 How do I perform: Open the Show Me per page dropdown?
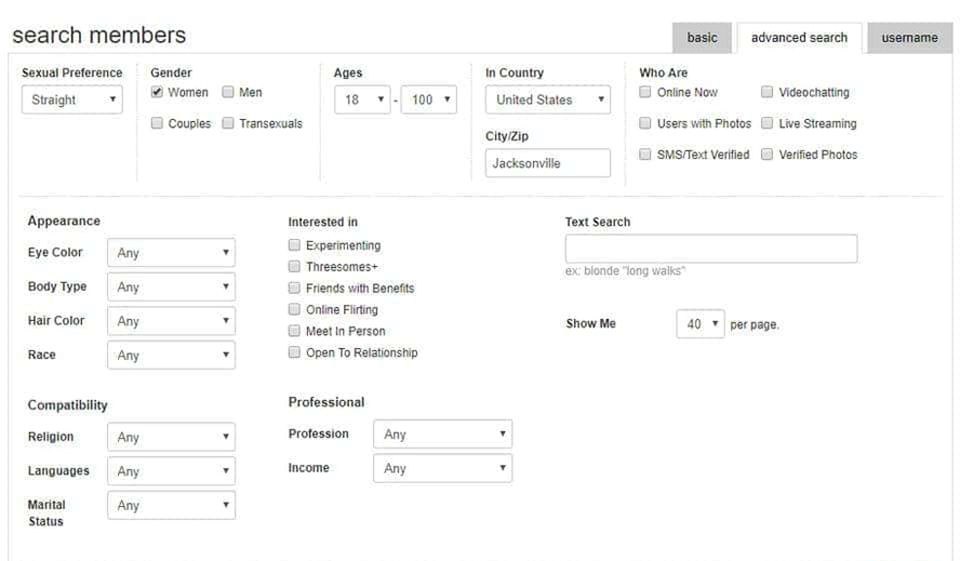click(700, 325)
